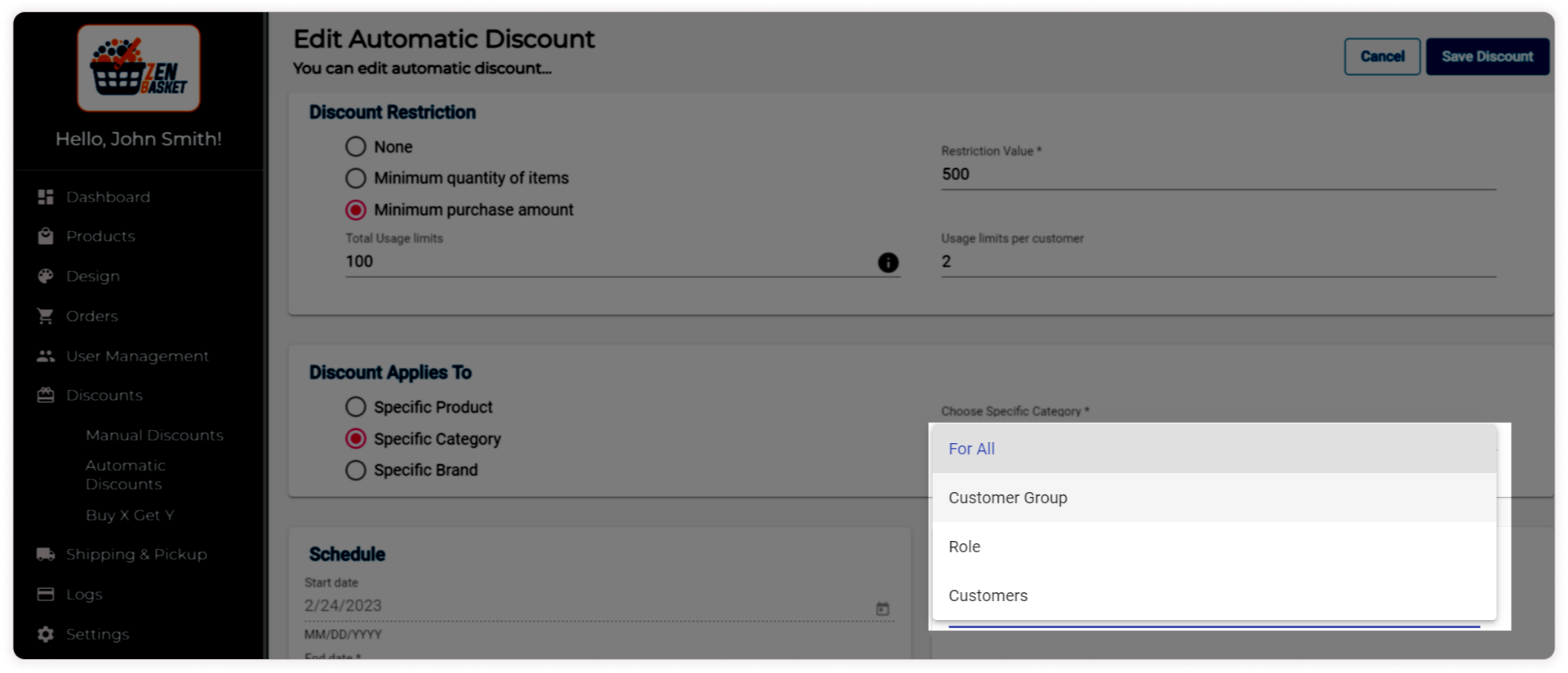Viewport: 1568px width, 673px height.
Task: Open Dashboard via its grid icon
Action: tap(46, 197)
